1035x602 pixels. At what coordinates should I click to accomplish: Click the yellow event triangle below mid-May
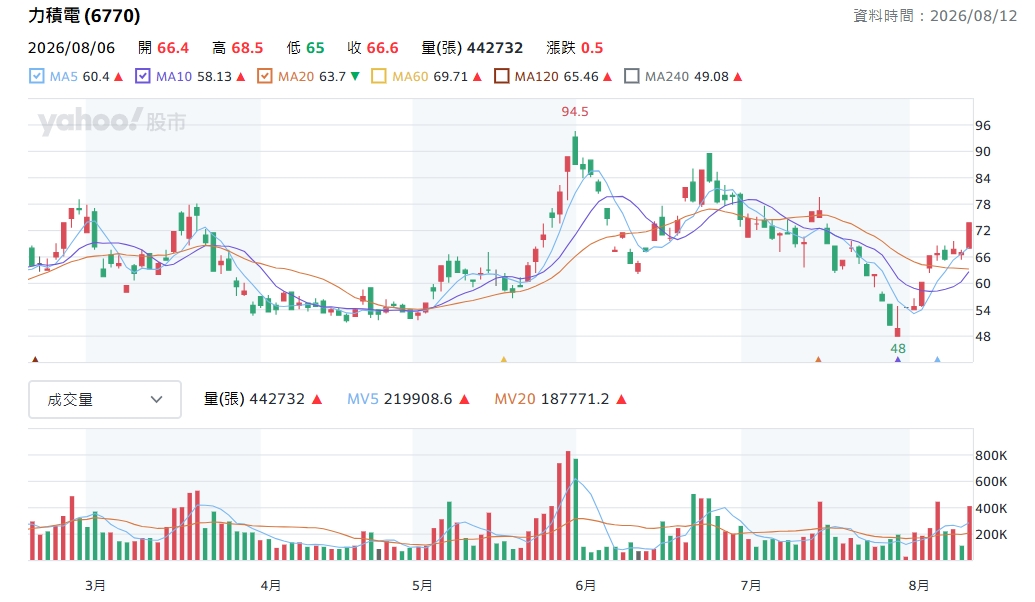[504, 359]
